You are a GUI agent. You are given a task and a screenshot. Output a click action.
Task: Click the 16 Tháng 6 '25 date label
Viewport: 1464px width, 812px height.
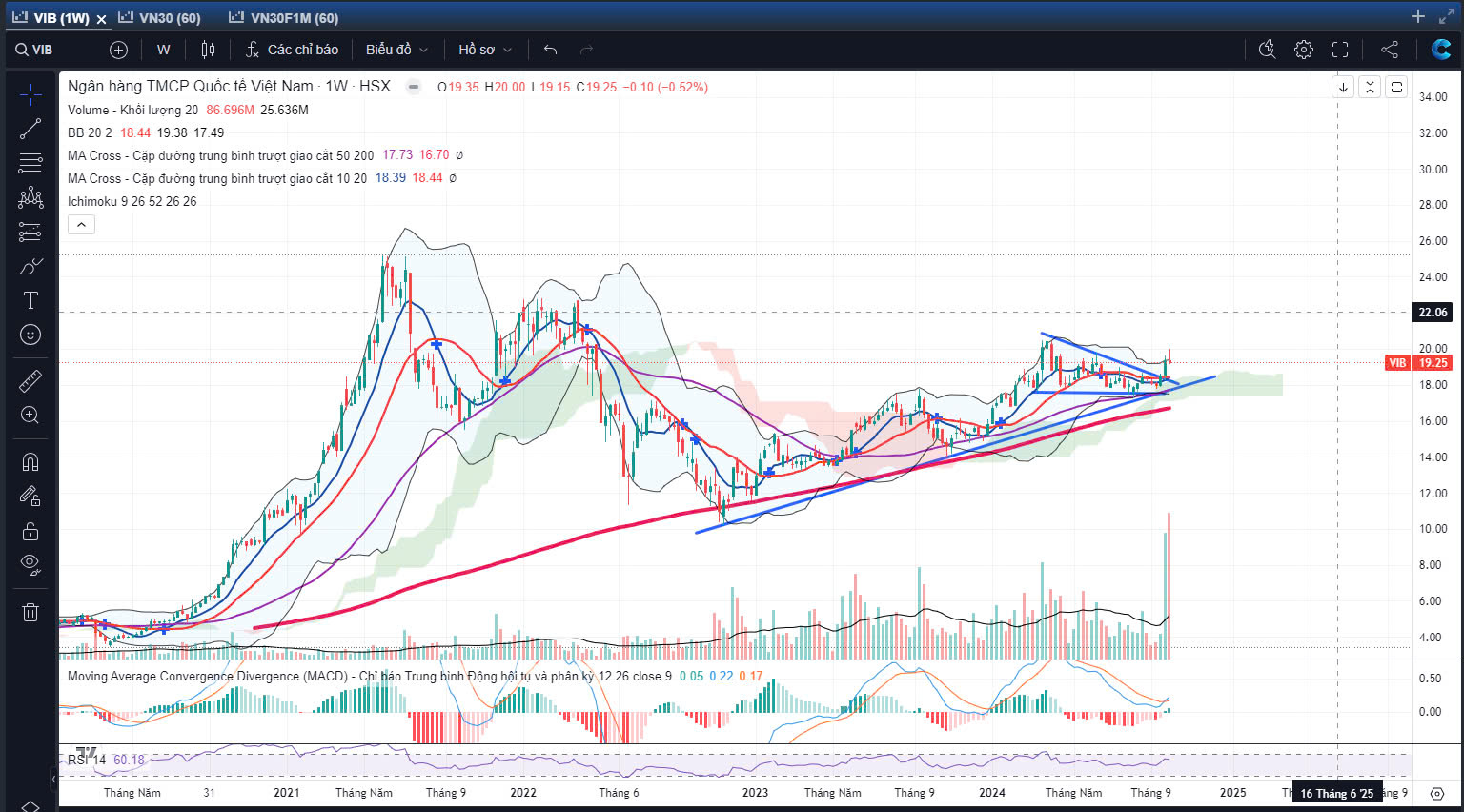point(1337,793)
